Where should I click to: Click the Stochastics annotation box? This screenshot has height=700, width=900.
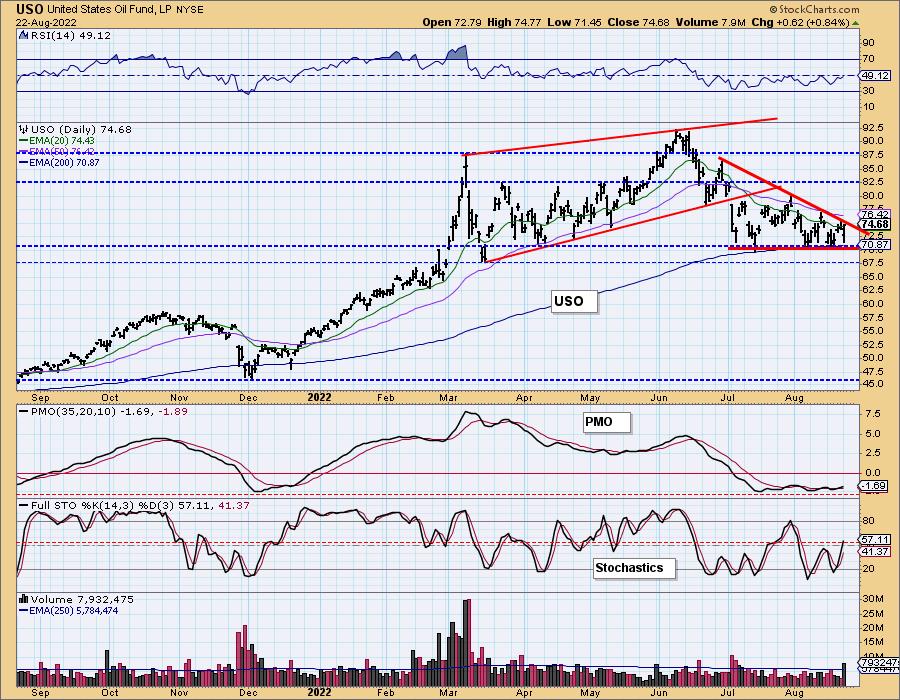pyautogui.click(x=634, y=567)
